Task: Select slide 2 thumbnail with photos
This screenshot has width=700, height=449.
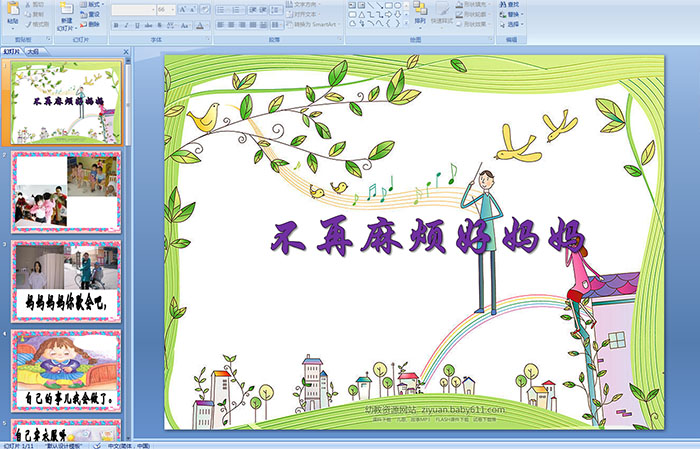Action: point(66,192)
